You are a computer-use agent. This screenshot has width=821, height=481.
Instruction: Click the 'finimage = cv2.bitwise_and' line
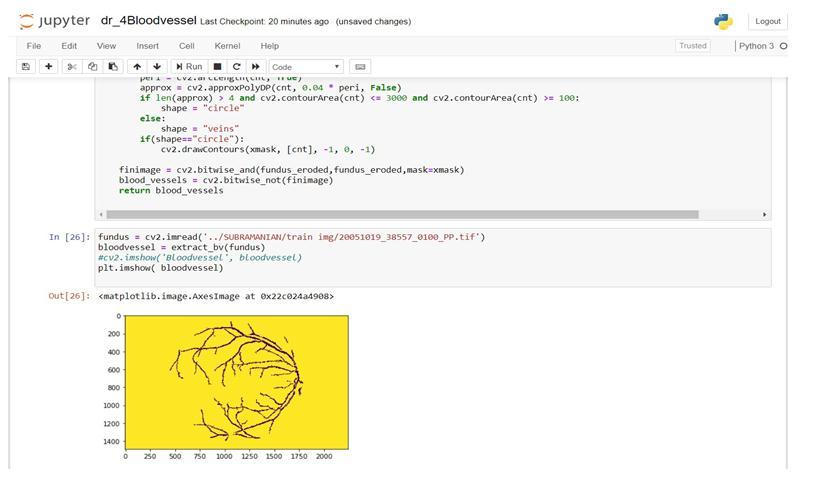click(292, 170)
